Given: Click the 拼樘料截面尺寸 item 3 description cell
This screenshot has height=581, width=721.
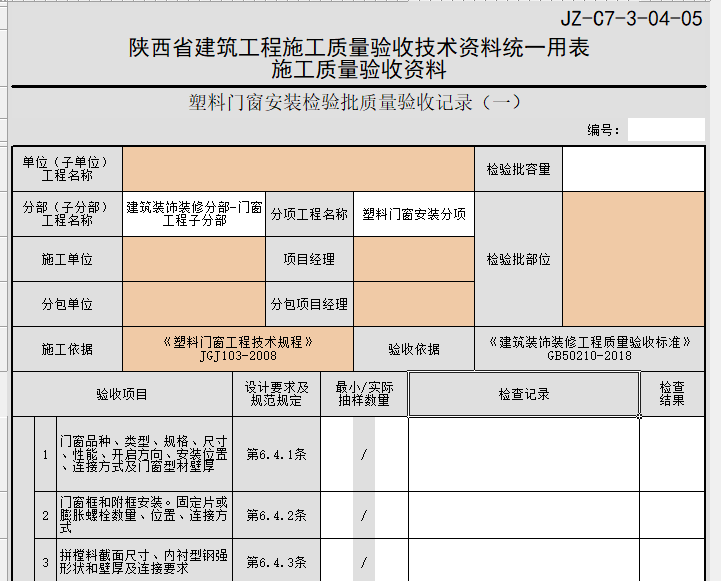Looking at the screenshot, I should coord(144,561).
